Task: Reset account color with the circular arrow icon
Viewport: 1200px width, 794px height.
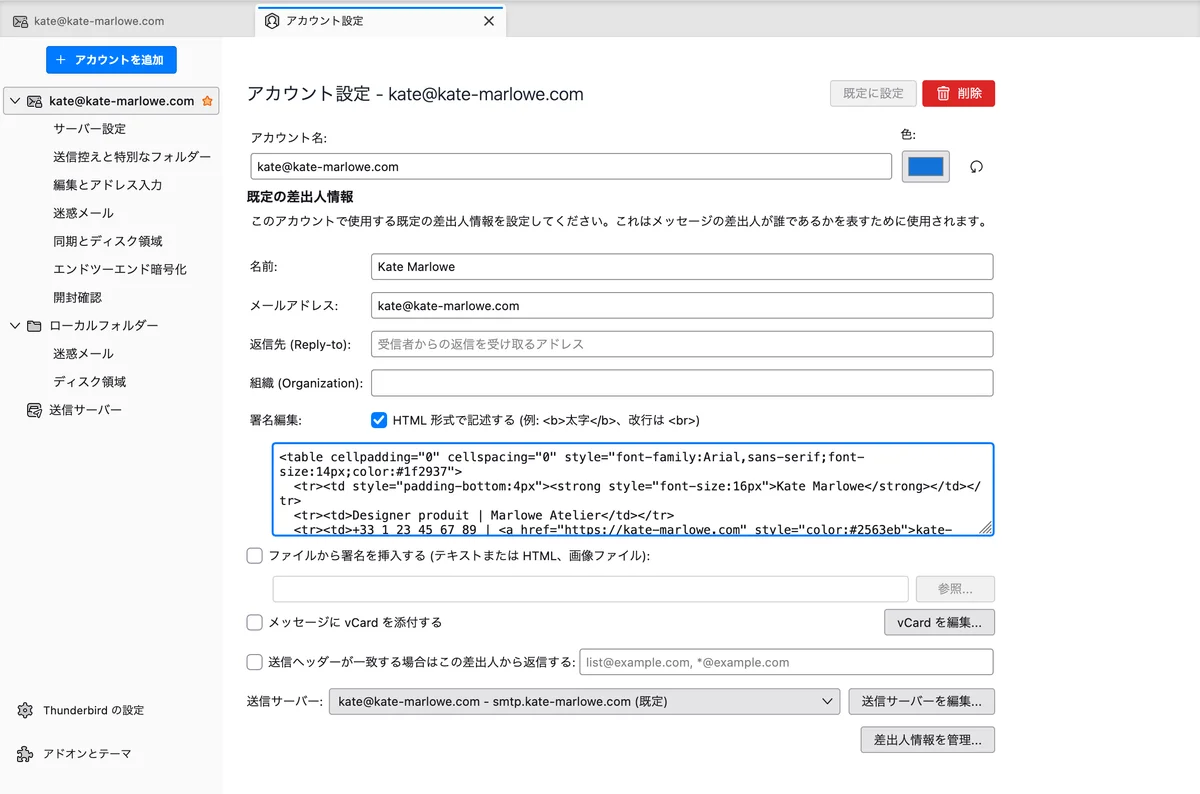Action: click(x=977, y=167)
